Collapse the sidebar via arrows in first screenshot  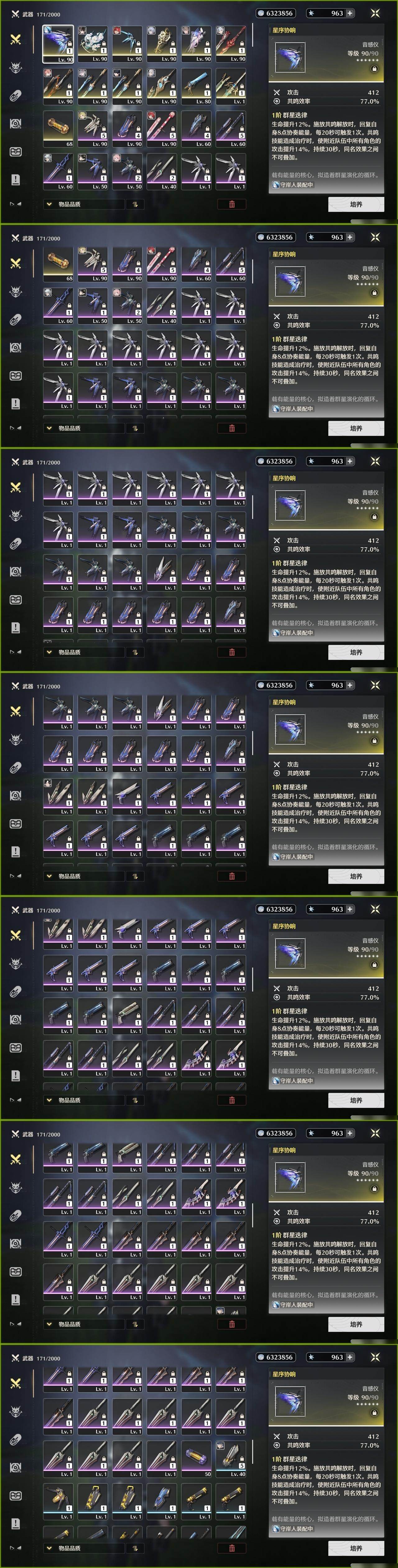tap(16, 204)
